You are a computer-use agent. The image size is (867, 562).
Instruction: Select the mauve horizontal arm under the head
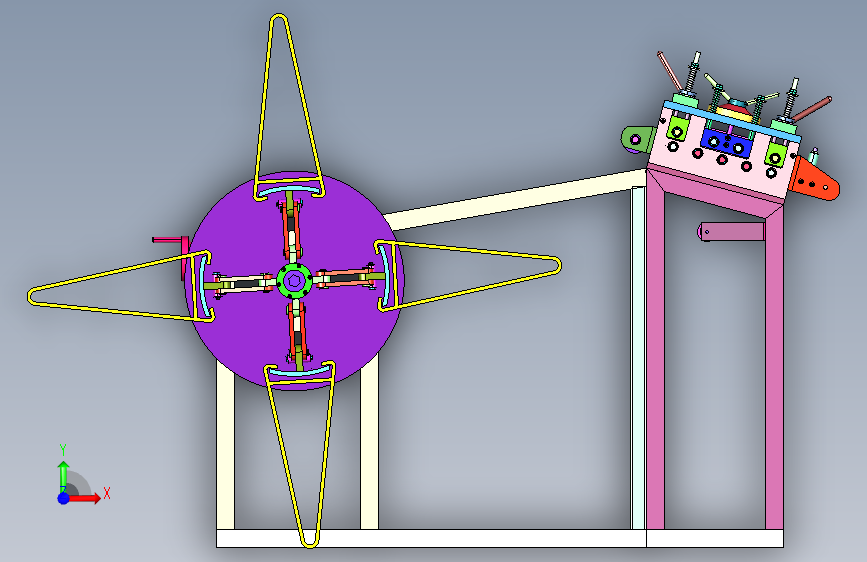731,231
